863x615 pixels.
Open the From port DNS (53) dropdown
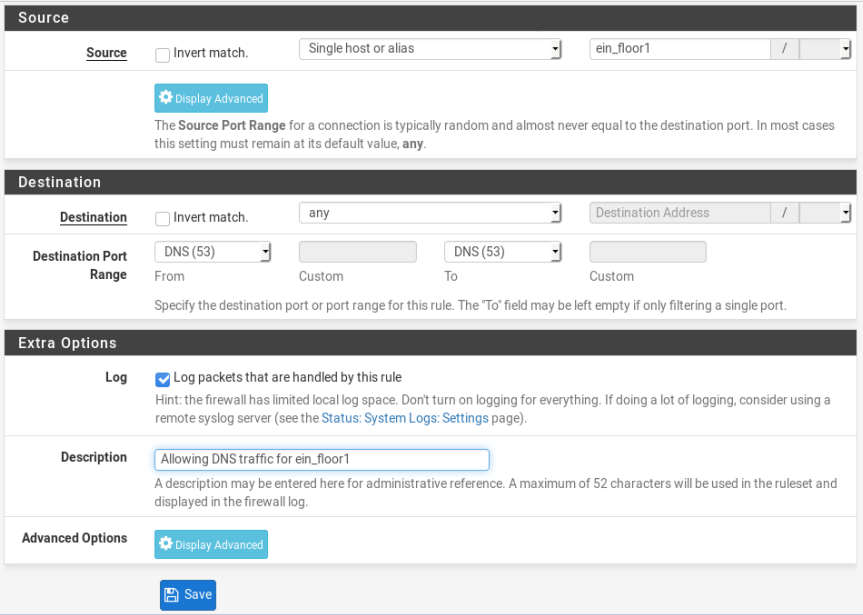click(212, 252)
